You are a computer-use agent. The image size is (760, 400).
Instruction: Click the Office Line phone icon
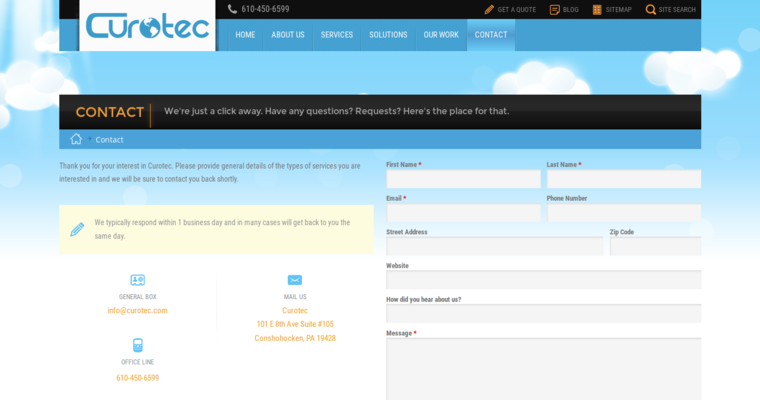pos(137,345)
